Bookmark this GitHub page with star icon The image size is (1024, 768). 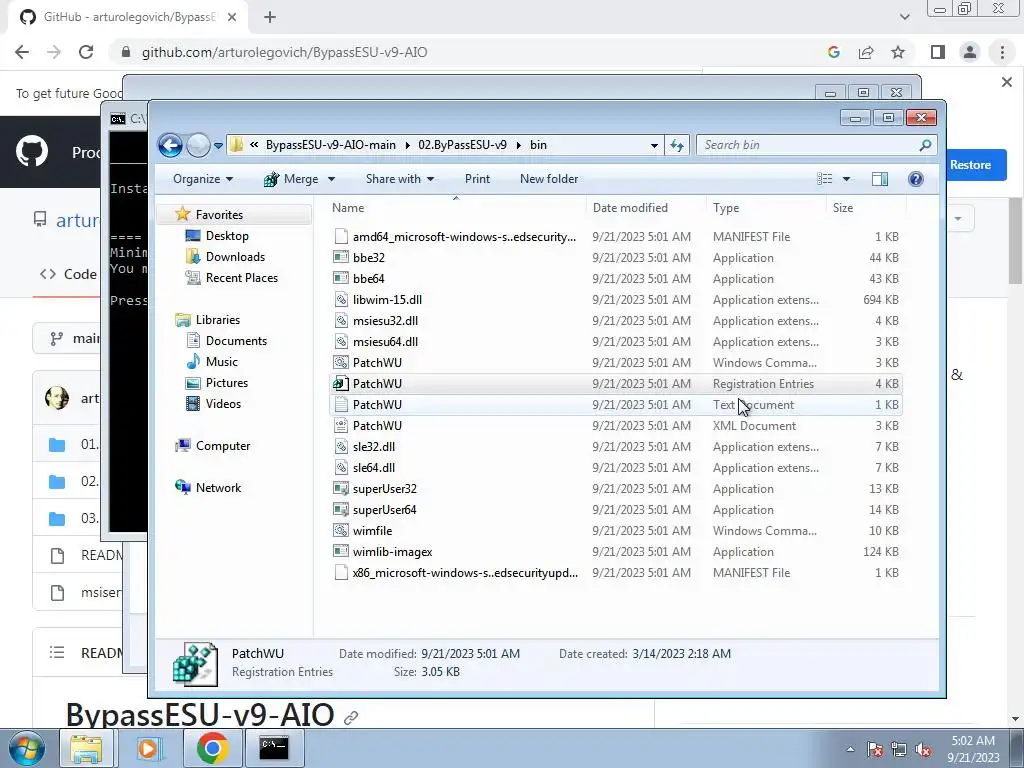click(x=898, y=52)
